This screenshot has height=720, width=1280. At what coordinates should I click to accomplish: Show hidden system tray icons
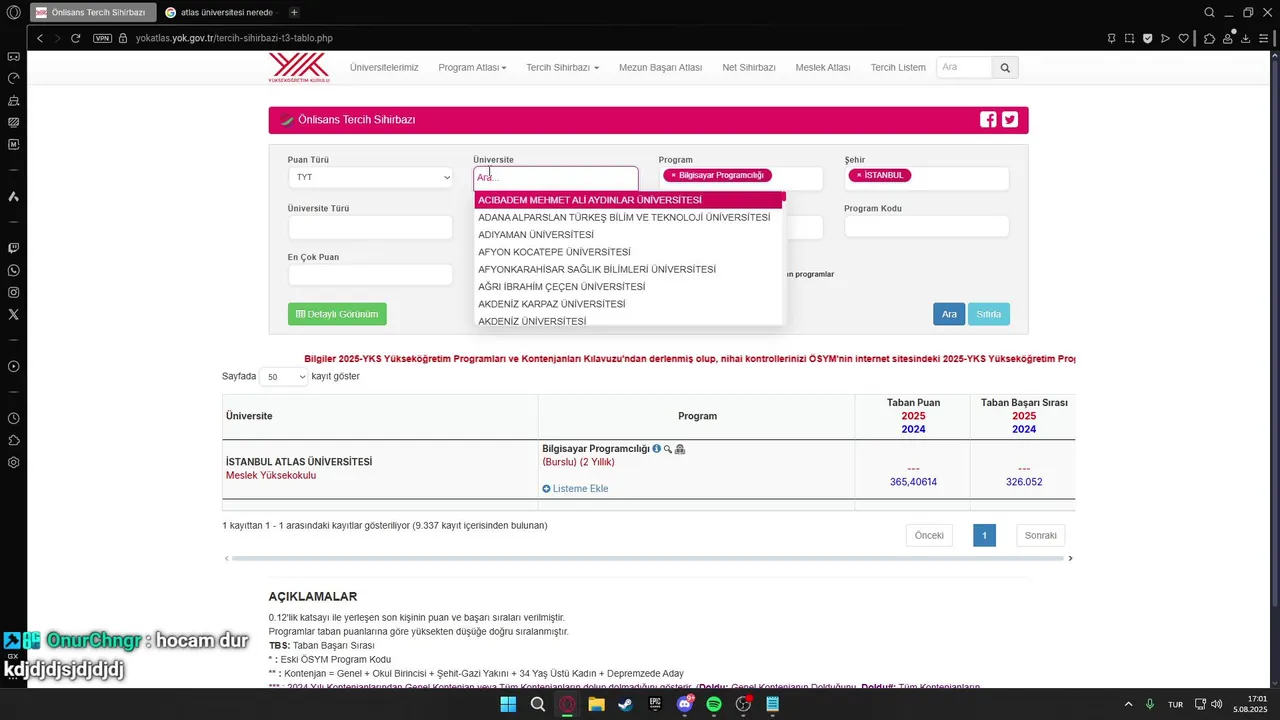[x=1129, y=704]
